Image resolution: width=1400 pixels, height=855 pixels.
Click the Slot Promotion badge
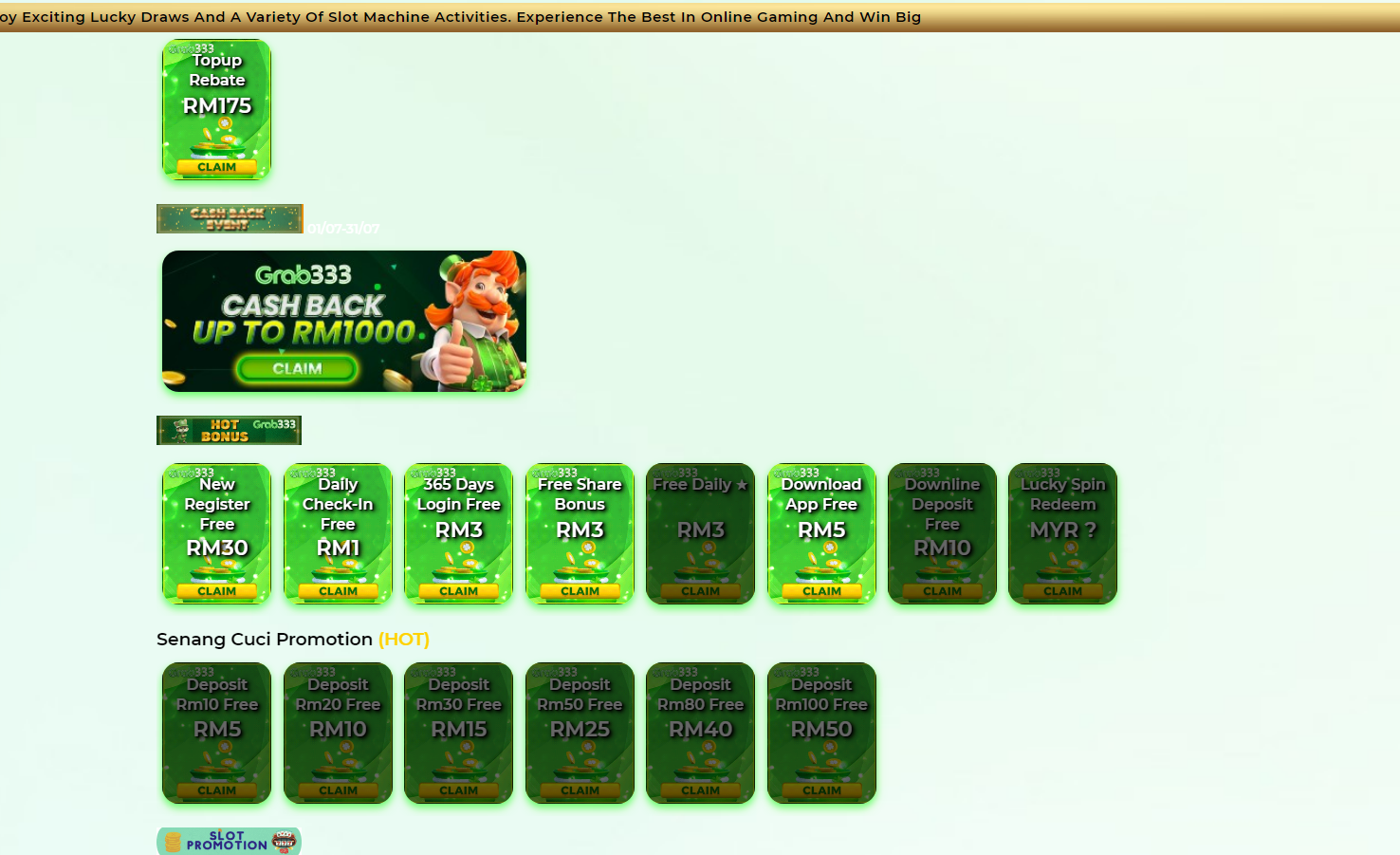(x=229, y=842)
